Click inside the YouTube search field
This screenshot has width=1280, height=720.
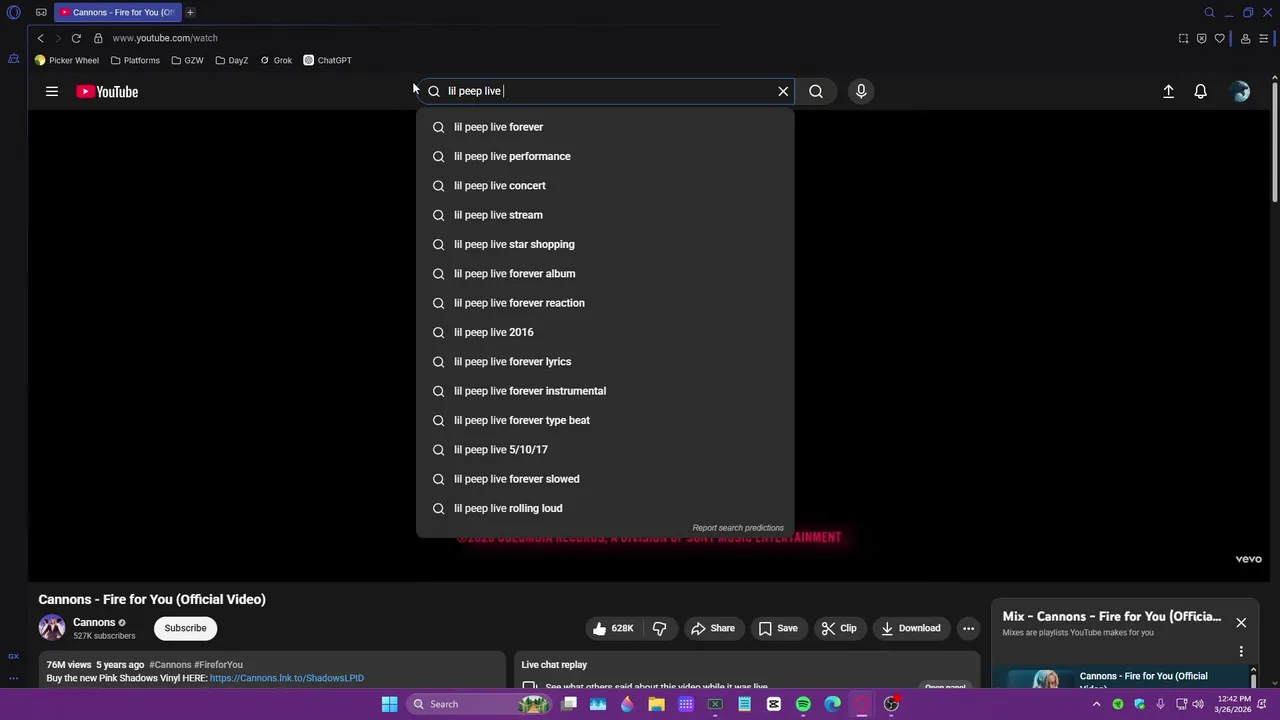pos(605,91)
